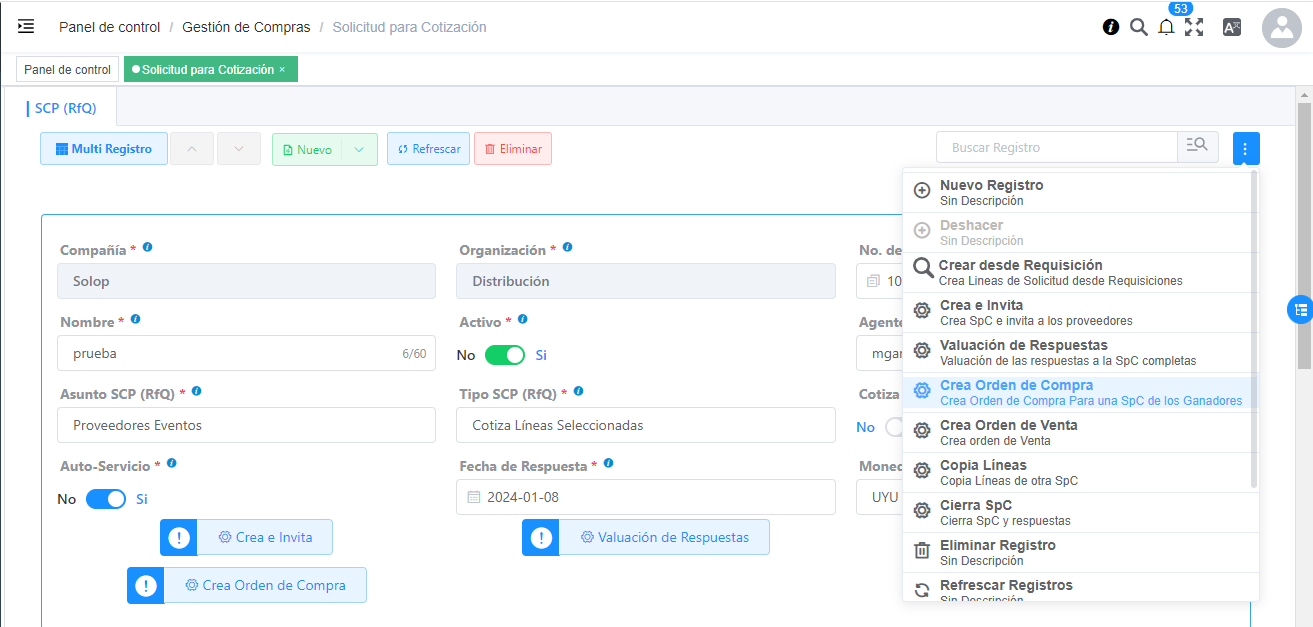Open the user profile avatar
Image resolution: width=1313 pixels, height=627 pixels.
point(1281,28)
